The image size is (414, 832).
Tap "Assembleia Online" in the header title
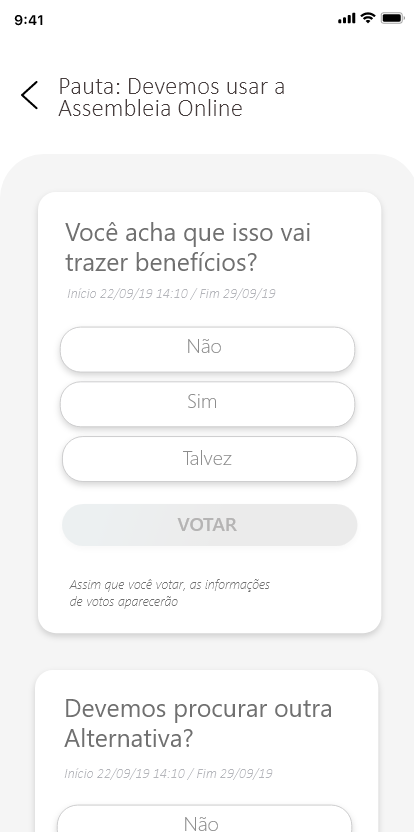(150, 108)
